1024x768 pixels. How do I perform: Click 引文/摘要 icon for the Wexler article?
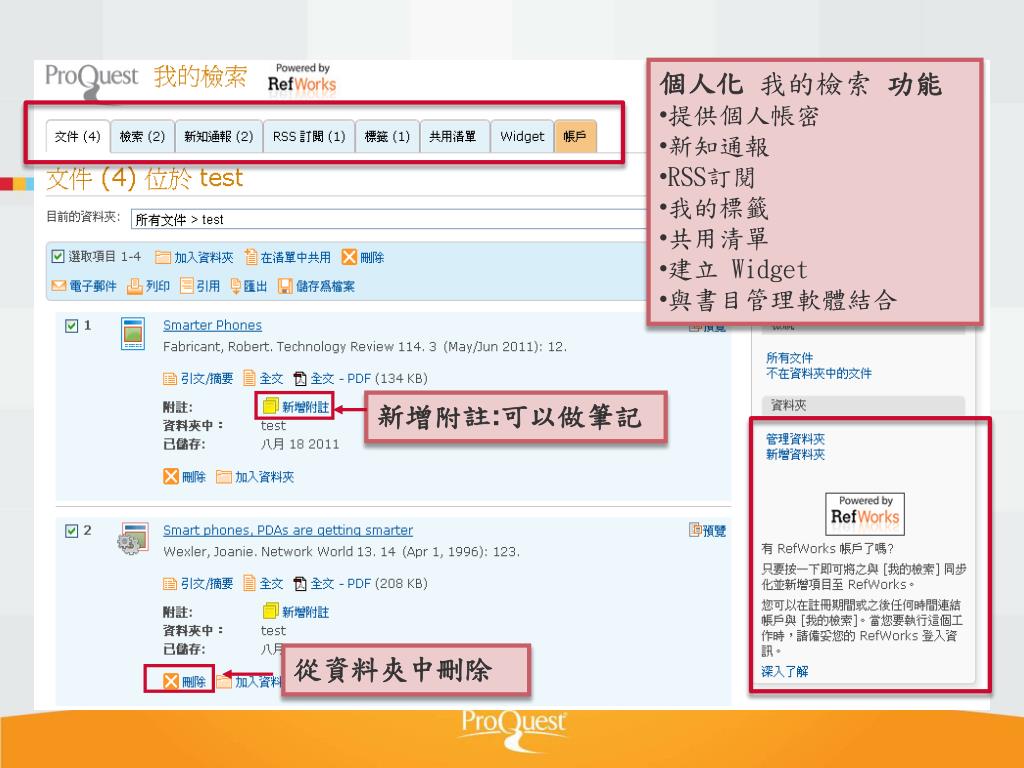pyautogui.click(x=170, y=584)
